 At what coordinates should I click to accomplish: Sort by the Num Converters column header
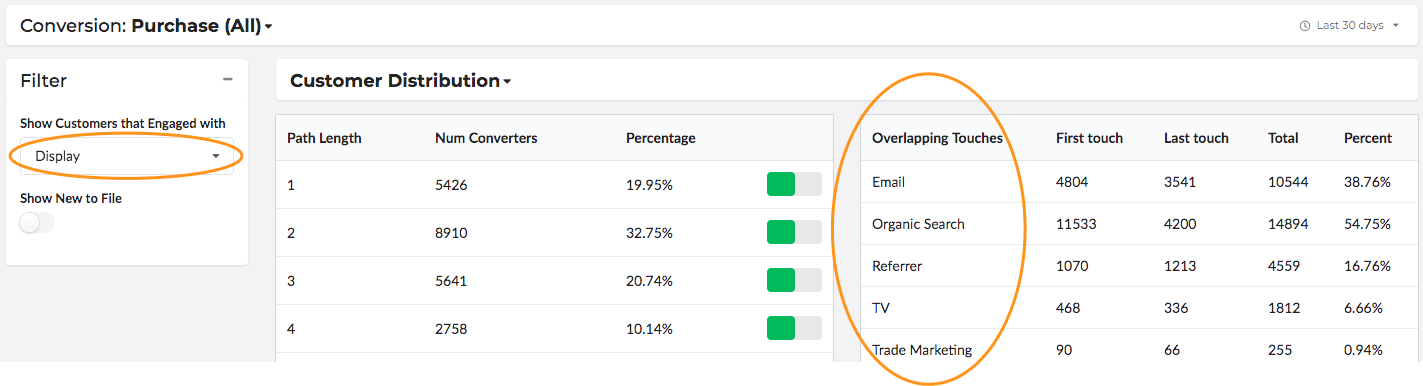click(486, 138)
